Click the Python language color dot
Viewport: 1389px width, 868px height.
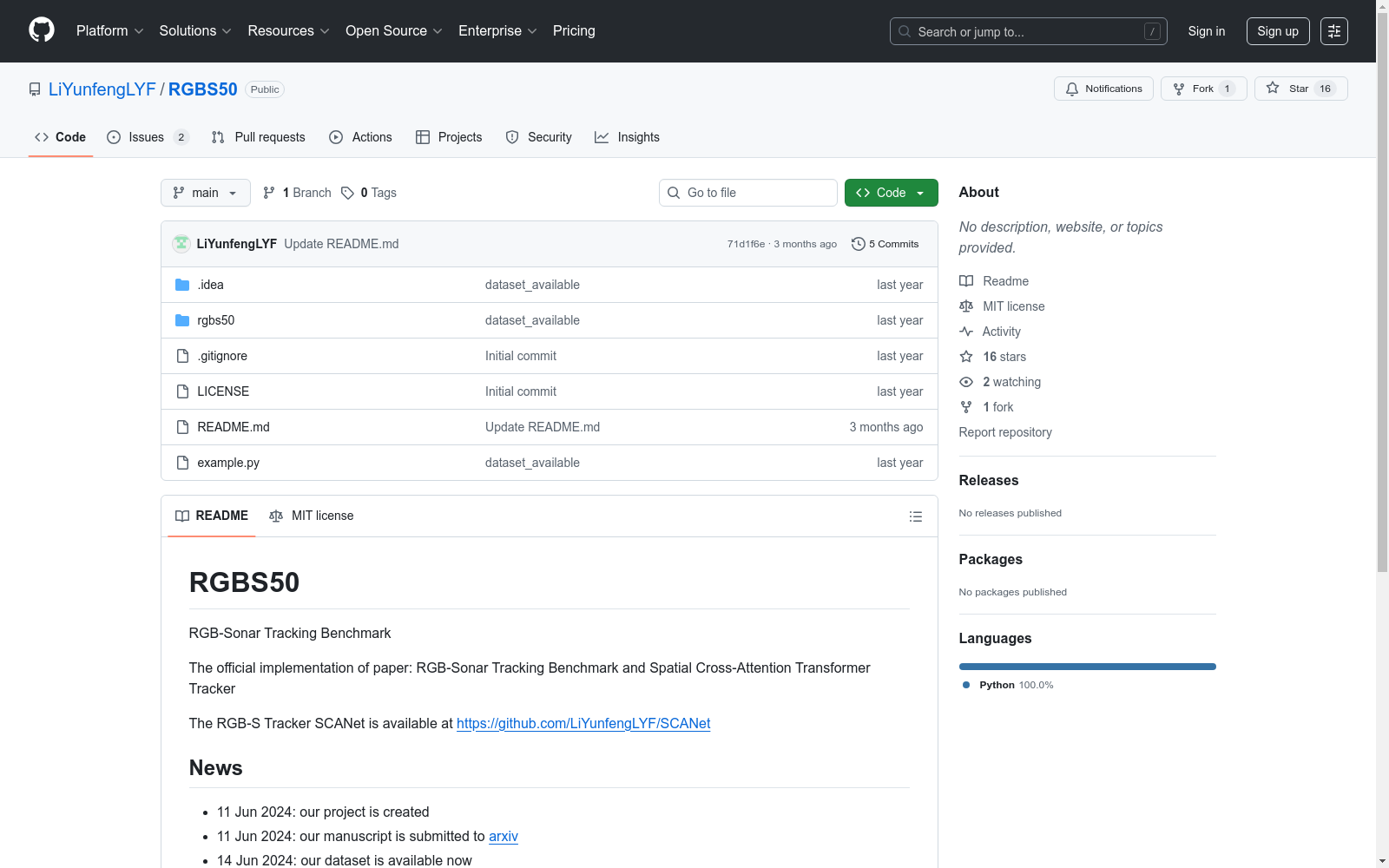[966, 685]
